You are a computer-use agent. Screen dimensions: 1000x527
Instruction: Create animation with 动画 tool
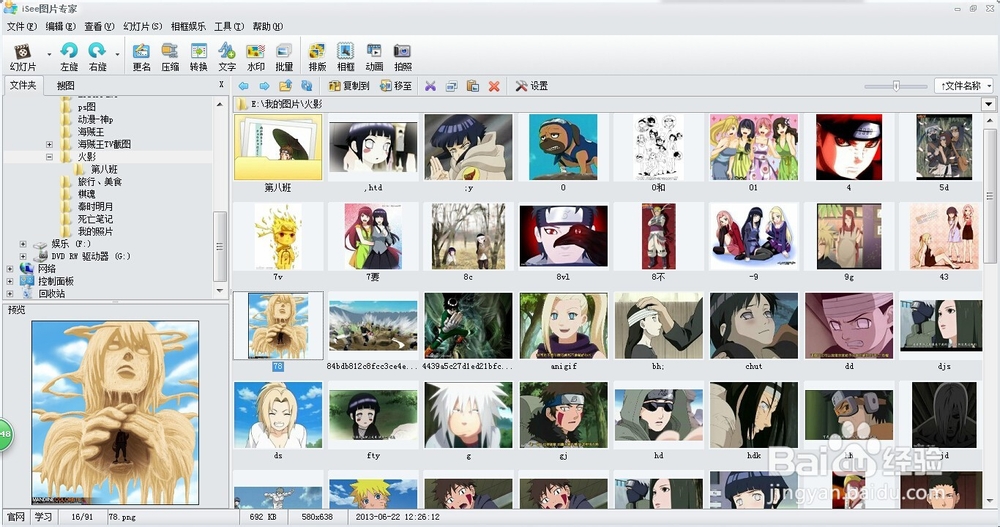click(374, 56)
